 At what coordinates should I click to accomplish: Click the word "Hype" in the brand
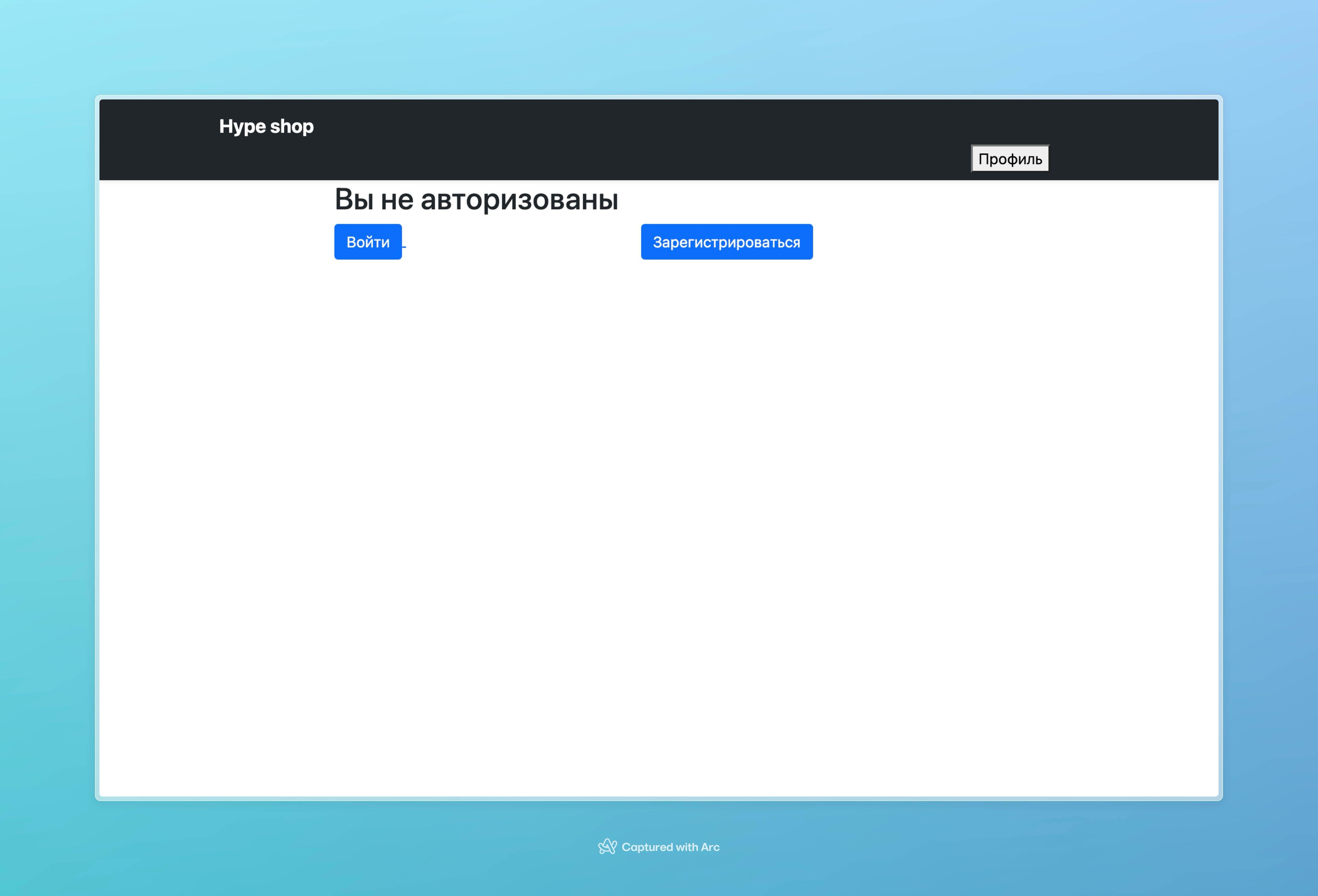[x=242, y=126]
